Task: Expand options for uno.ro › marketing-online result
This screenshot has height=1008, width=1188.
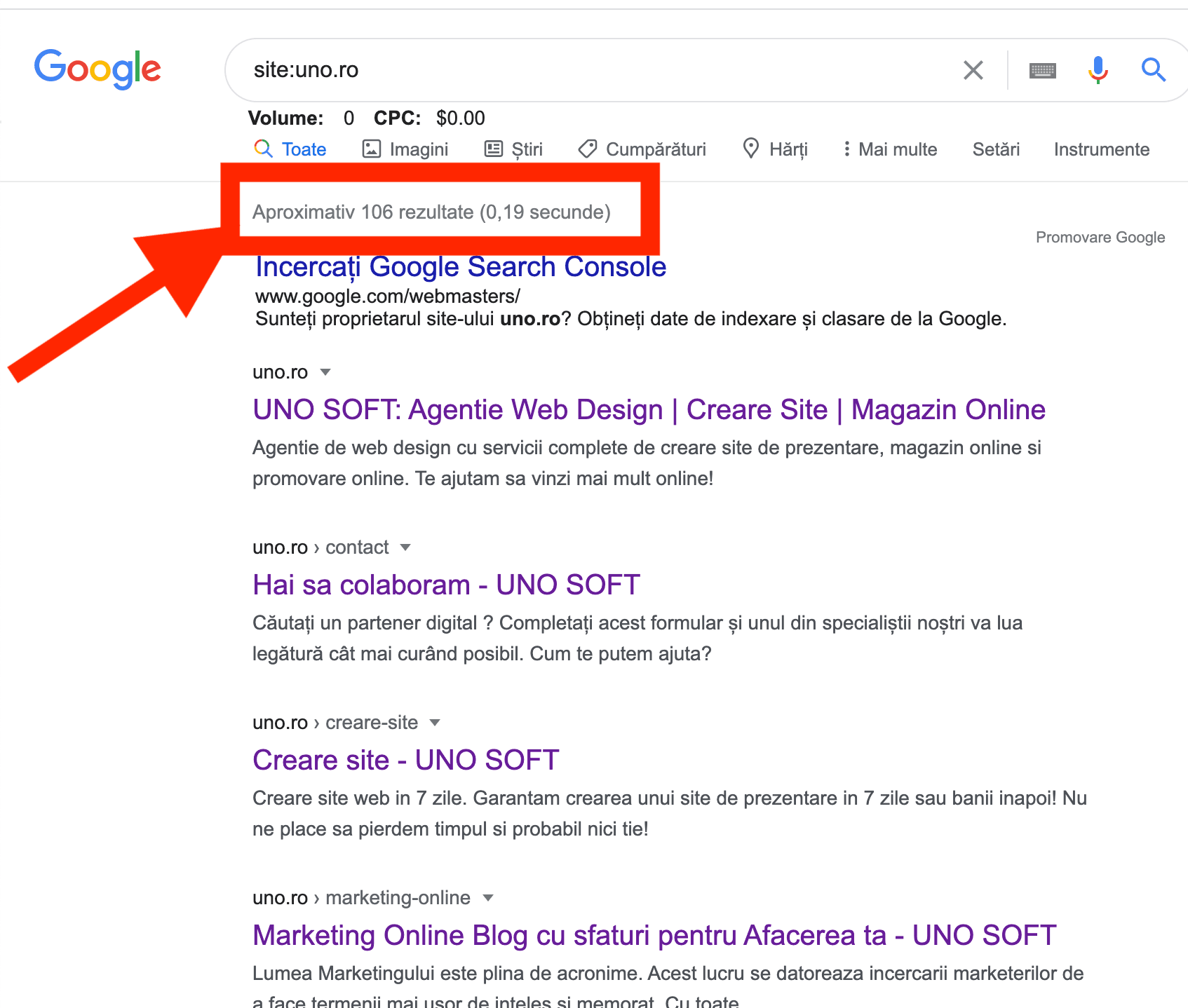Action: click(487, 898)
